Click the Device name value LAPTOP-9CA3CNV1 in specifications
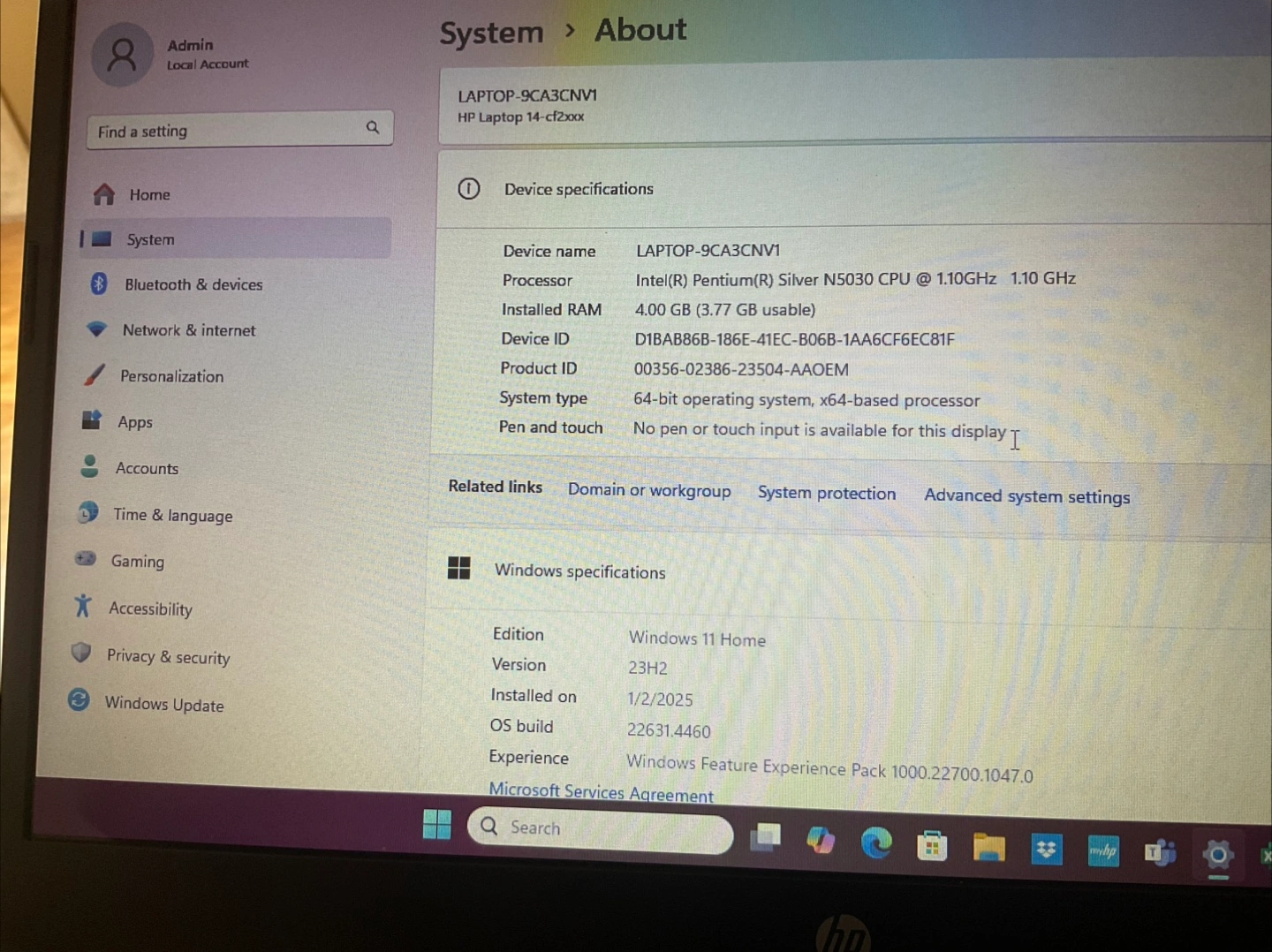1272x952 pixels. point(708,251)
